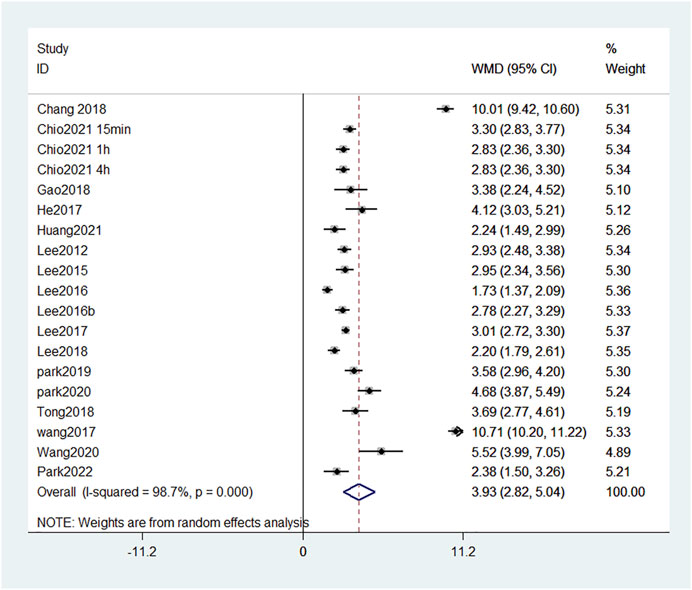Click the 'Lee2015' study label
Screen dimensions: 692x590
click(62, 271)
